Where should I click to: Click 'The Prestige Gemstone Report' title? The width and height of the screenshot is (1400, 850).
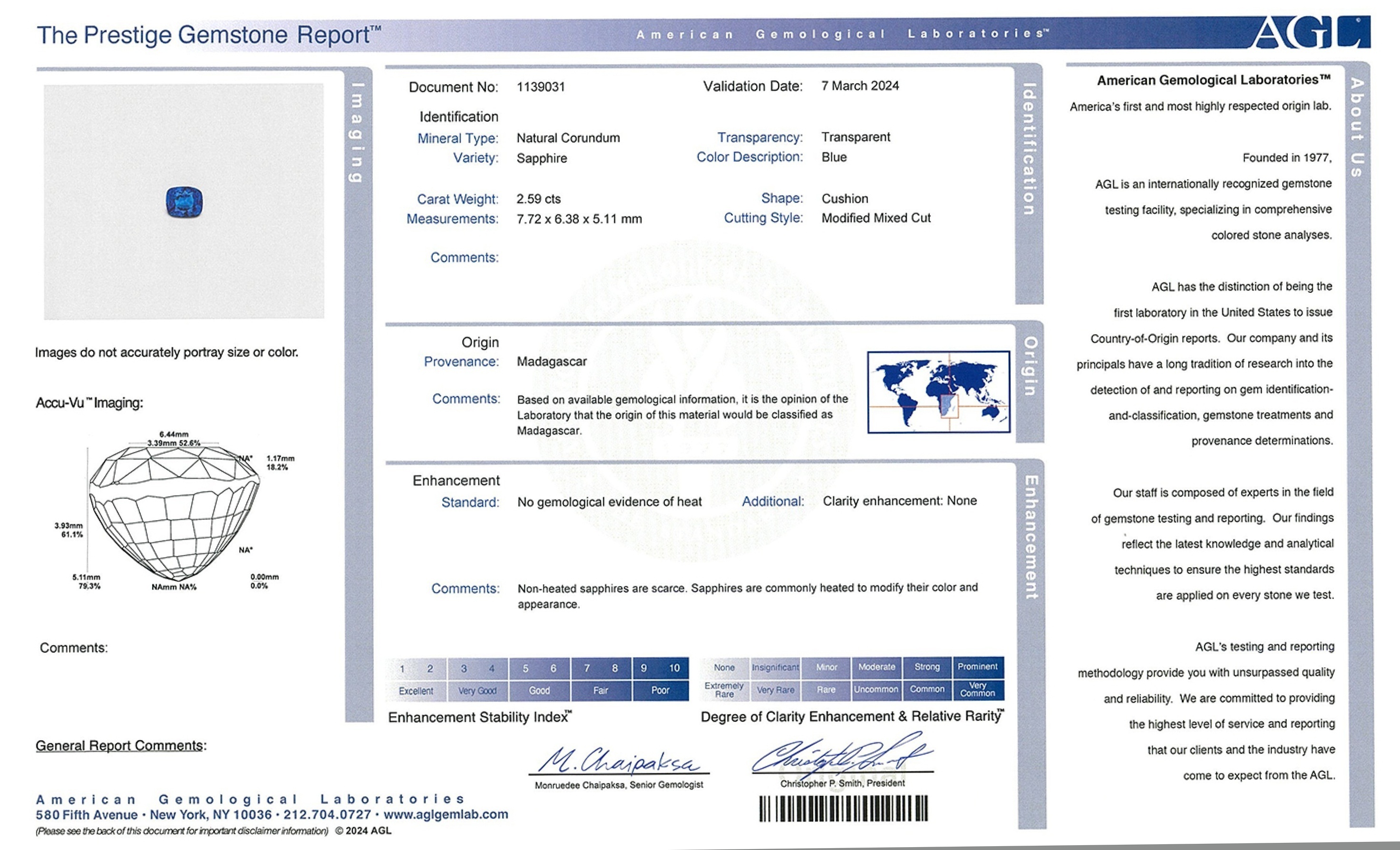click(x=208, y=35)
